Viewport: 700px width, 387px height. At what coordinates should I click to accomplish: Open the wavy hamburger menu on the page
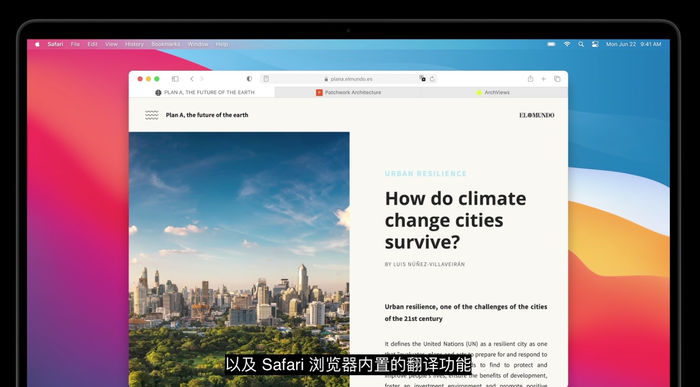point(152,115)
